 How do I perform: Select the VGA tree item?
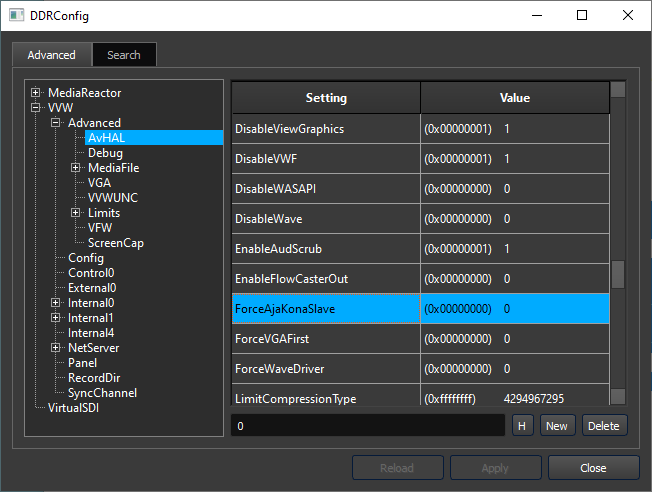tap(99, 183)
